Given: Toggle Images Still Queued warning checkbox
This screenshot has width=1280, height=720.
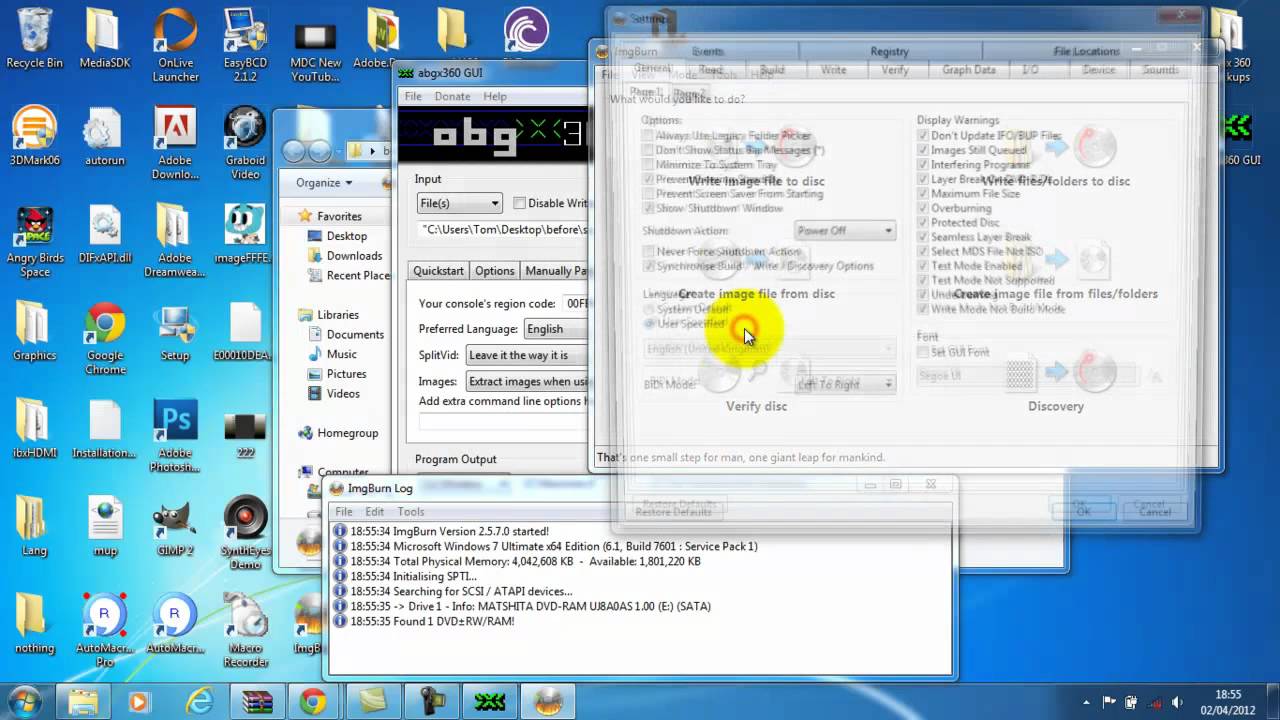Looking at the screenshot, I should (923, 150).
